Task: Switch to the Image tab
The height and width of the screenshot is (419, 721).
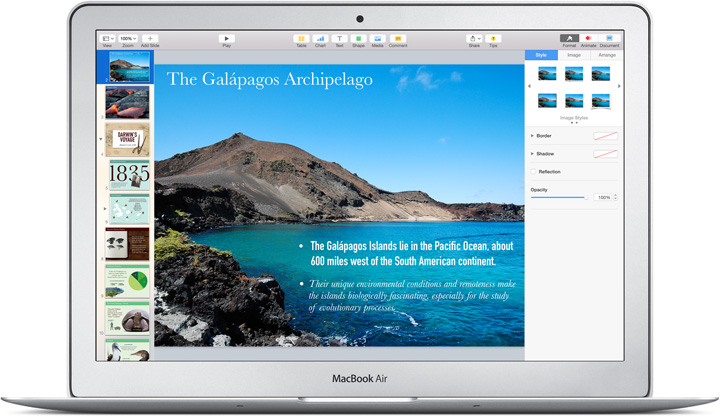Action: click(574, 55)
